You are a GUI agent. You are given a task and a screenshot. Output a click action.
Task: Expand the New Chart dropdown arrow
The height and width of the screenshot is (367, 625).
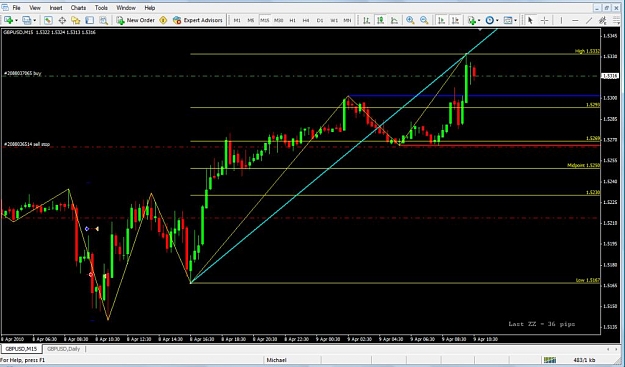point(16,20)
